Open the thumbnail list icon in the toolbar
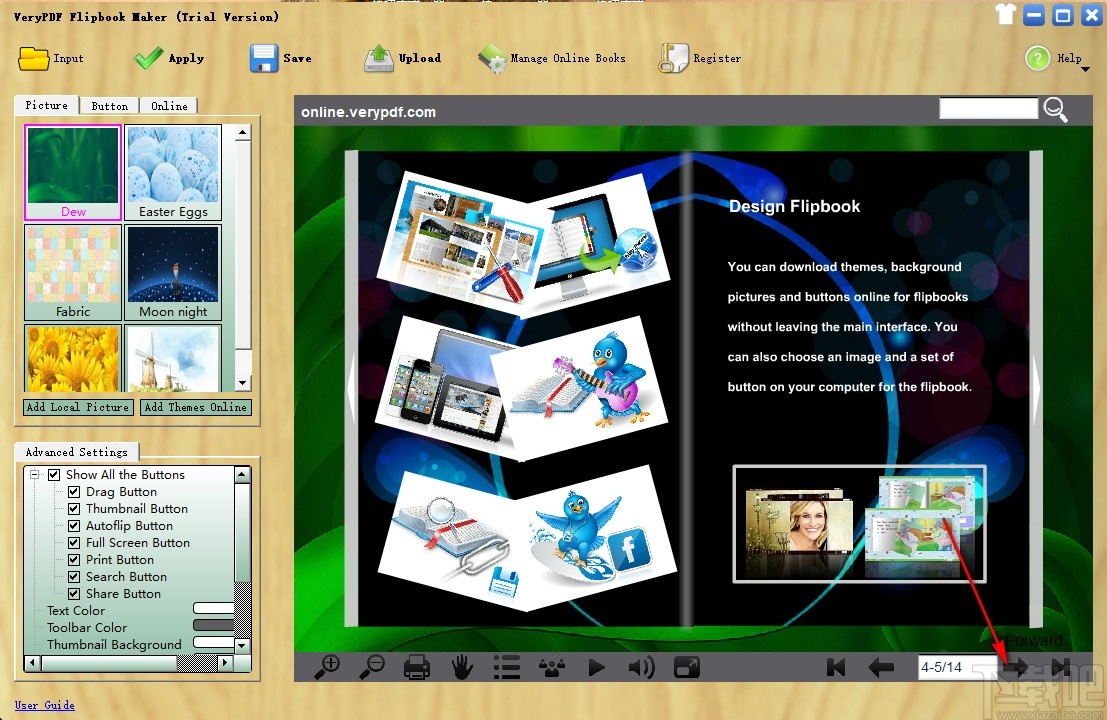 coord(507,666)
